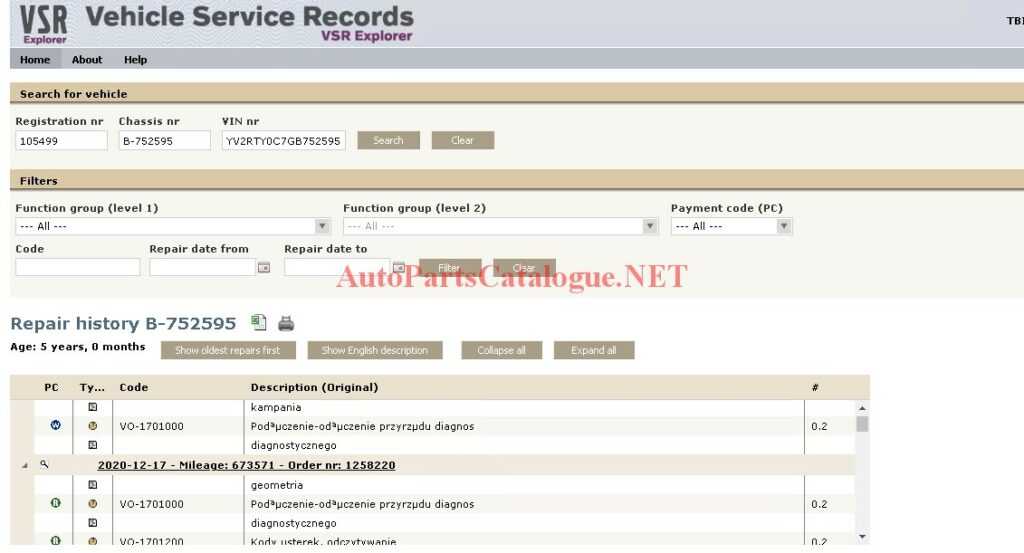Apply filters with Filter button
Screen dimensions: 1024x553
click(449, 268)
